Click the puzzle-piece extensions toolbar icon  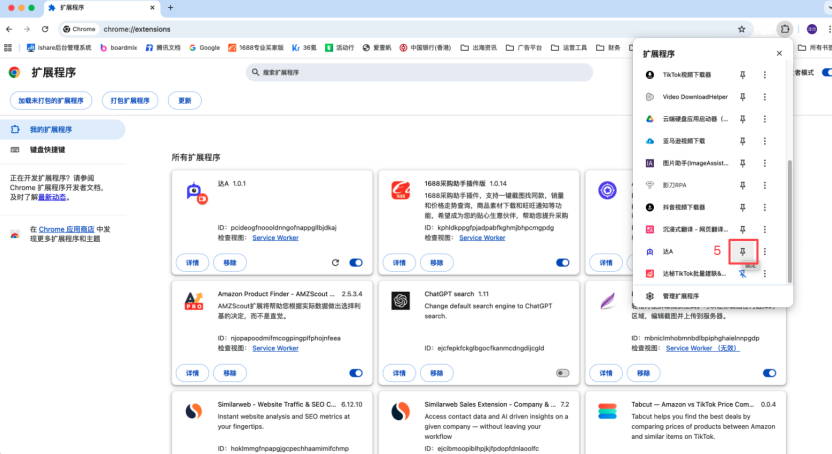point(785,29)
